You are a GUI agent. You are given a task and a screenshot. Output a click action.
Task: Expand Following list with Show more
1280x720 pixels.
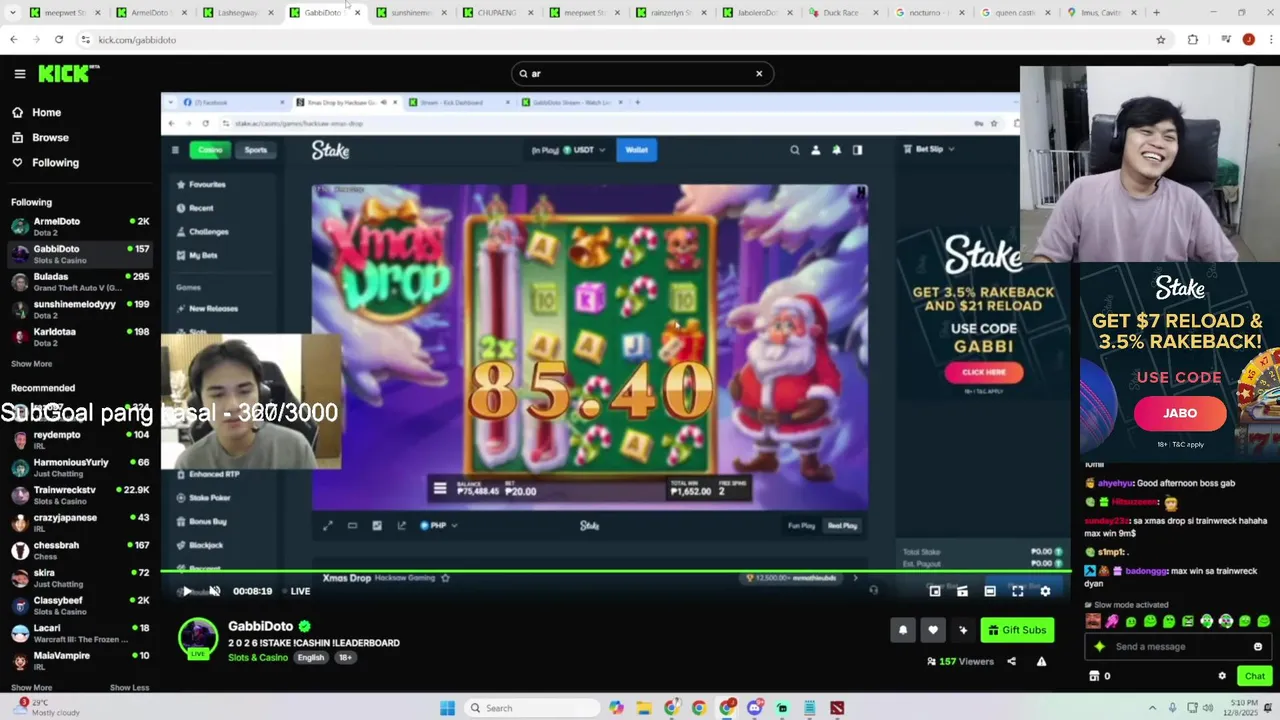click(x=31, y=364)
